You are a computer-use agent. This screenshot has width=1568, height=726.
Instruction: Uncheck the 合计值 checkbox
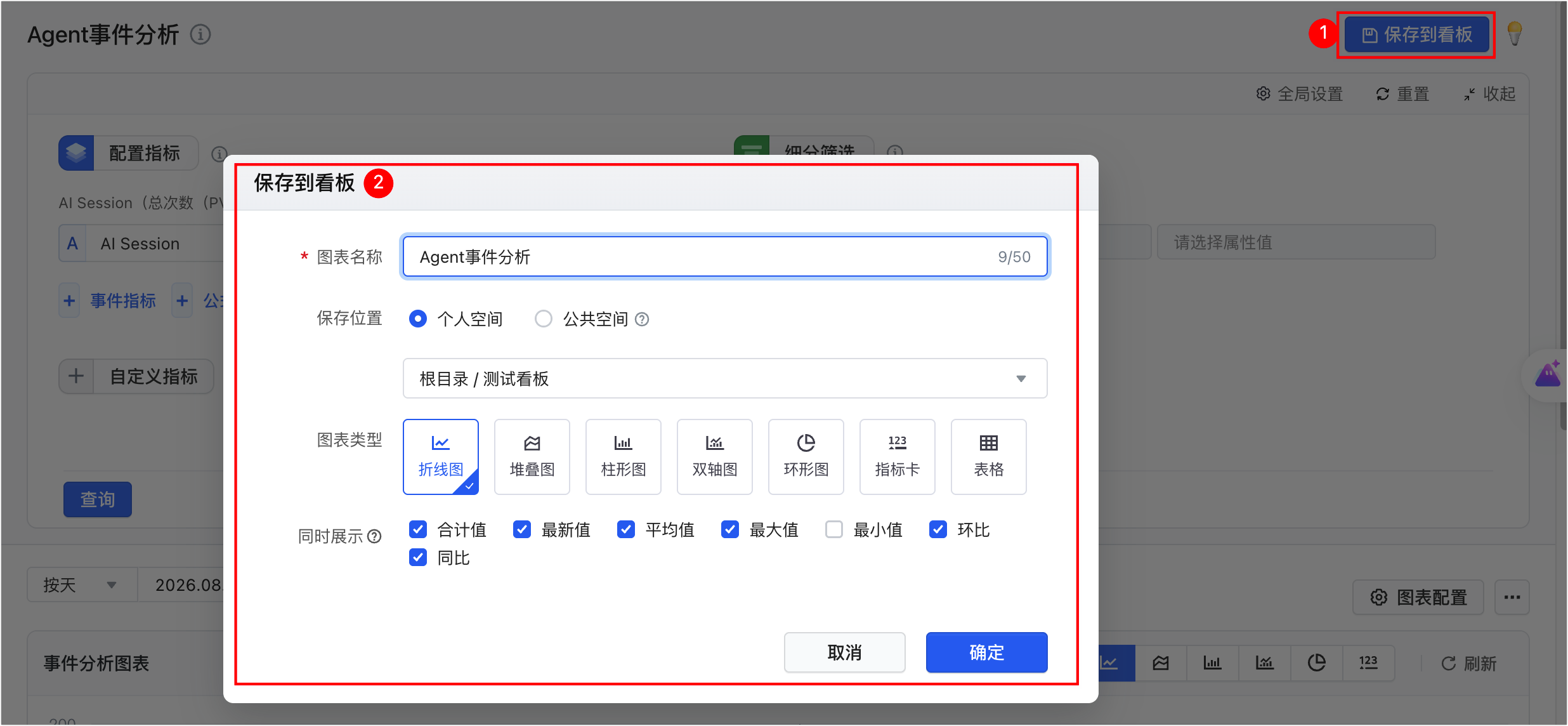coord(418,529)
